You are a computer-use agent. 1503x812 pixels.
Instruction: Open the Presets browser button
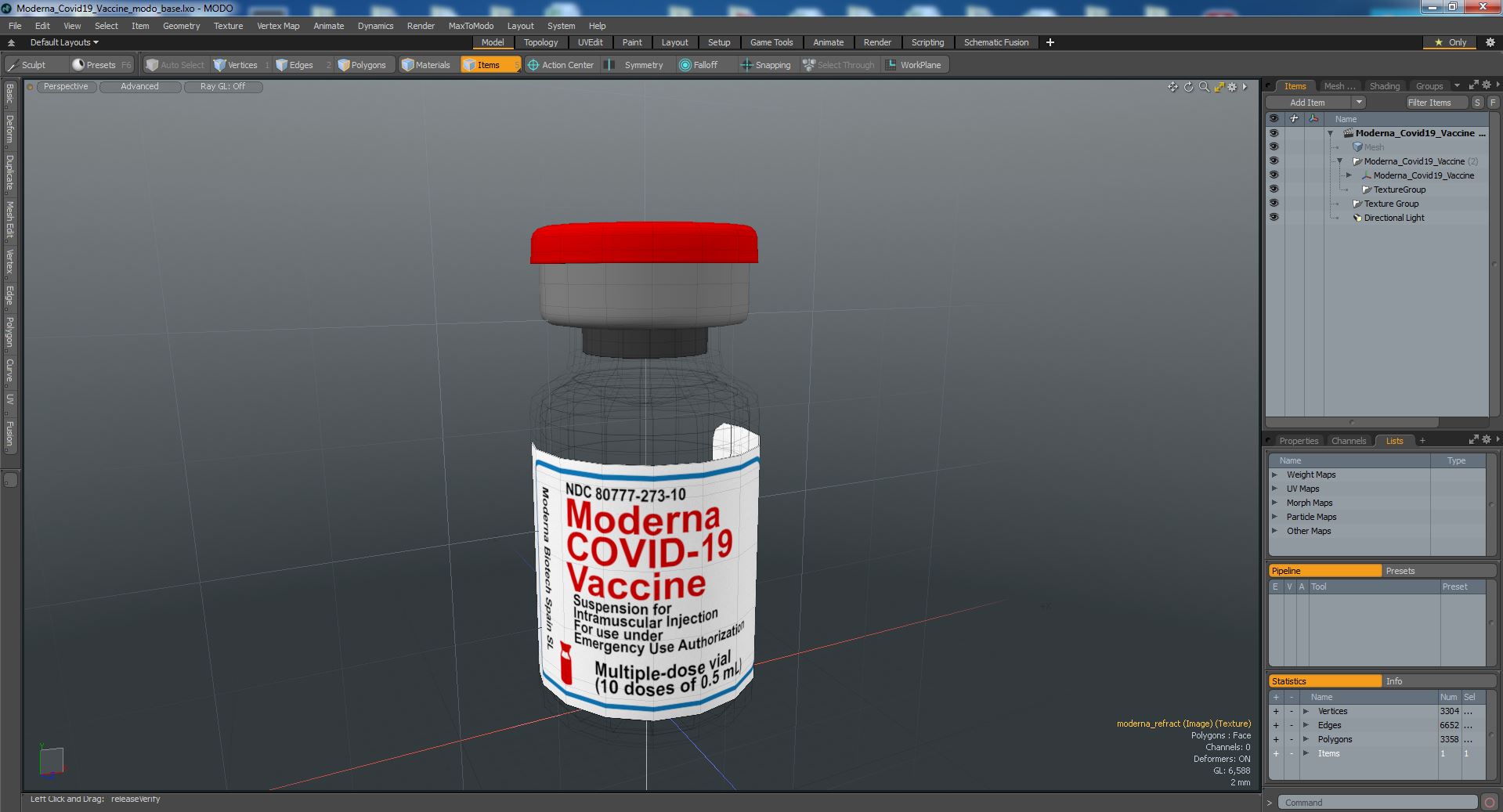click(101, 65)
